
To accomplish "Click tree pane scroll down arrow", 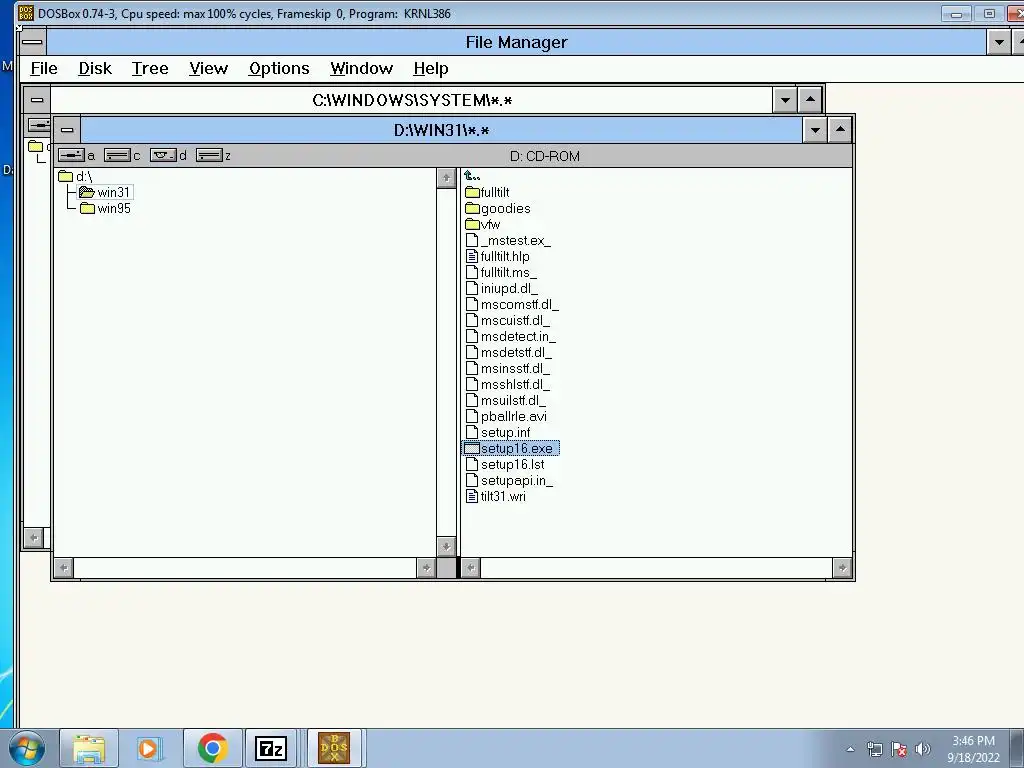I will coord(446,547).
